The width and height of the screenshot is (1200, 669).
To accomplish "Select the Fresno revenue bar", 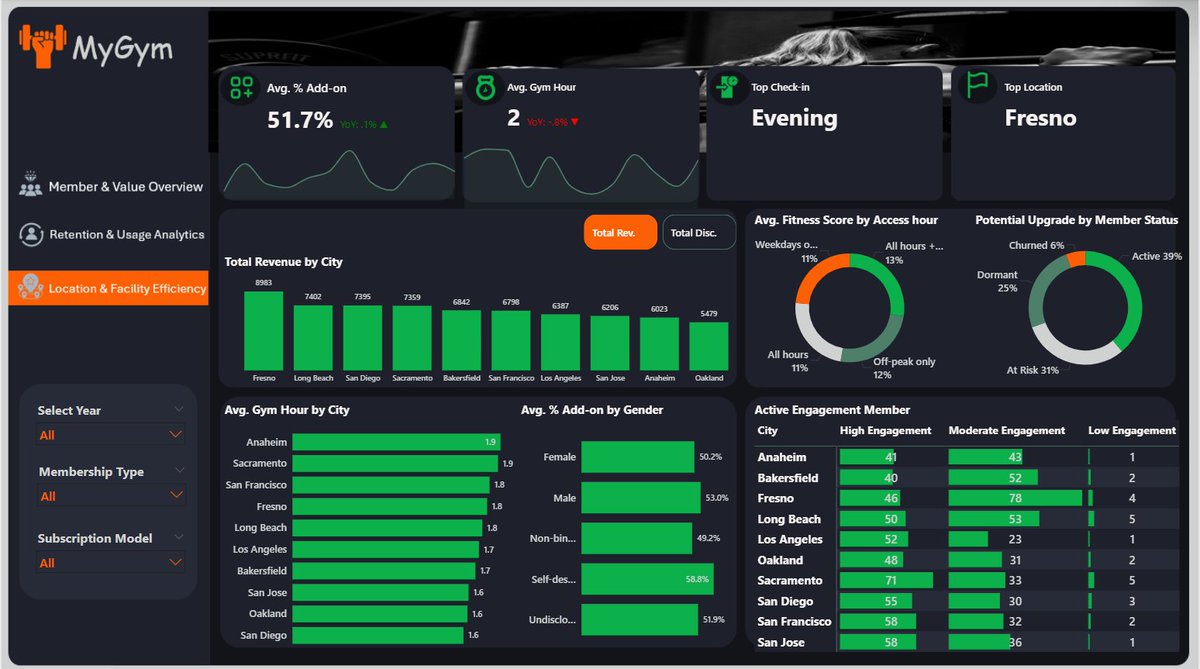I will 264,331.
